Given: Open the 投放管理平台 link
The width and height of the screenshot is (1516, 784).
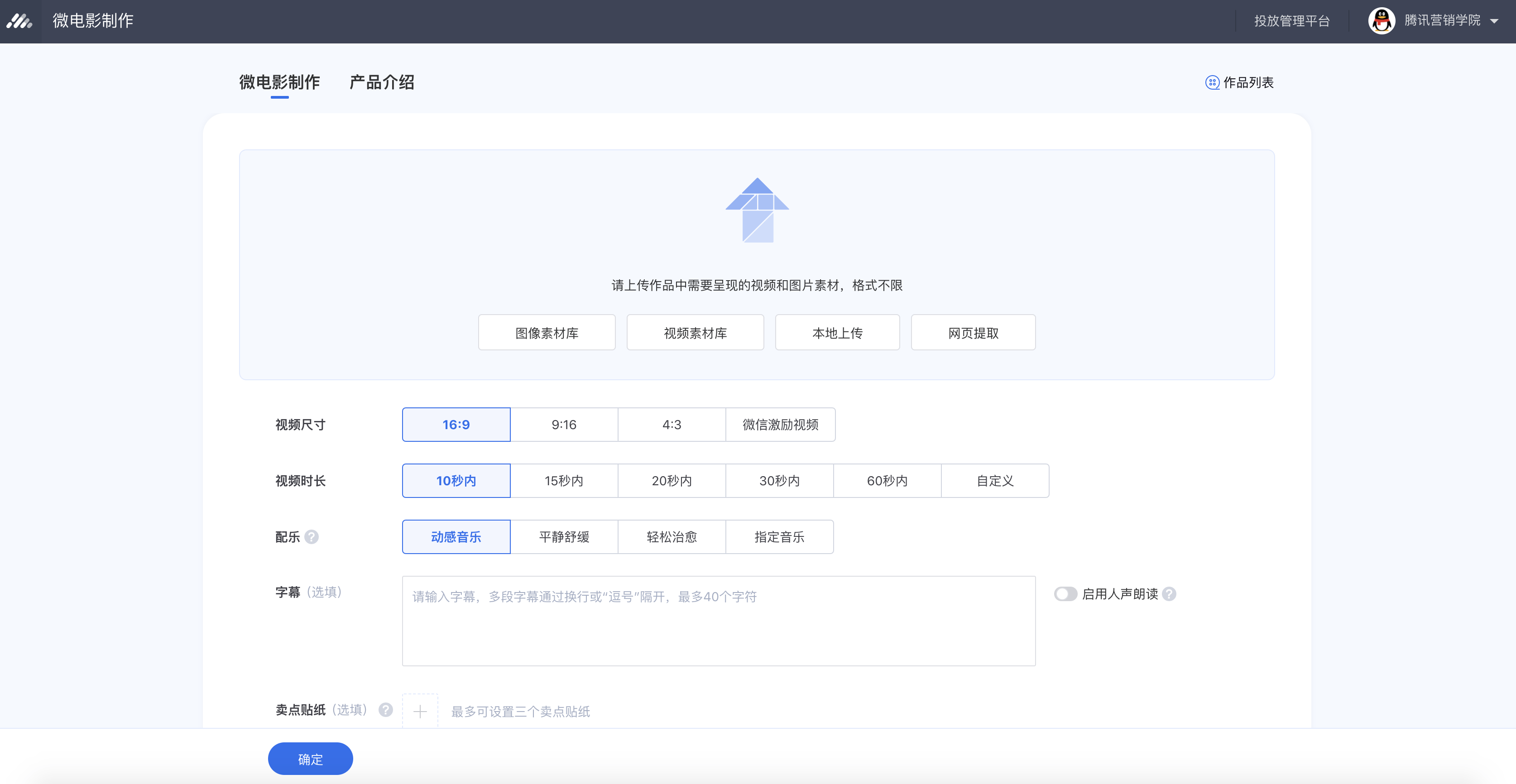Looking at the screenshot, I should tap(1292, 21).
